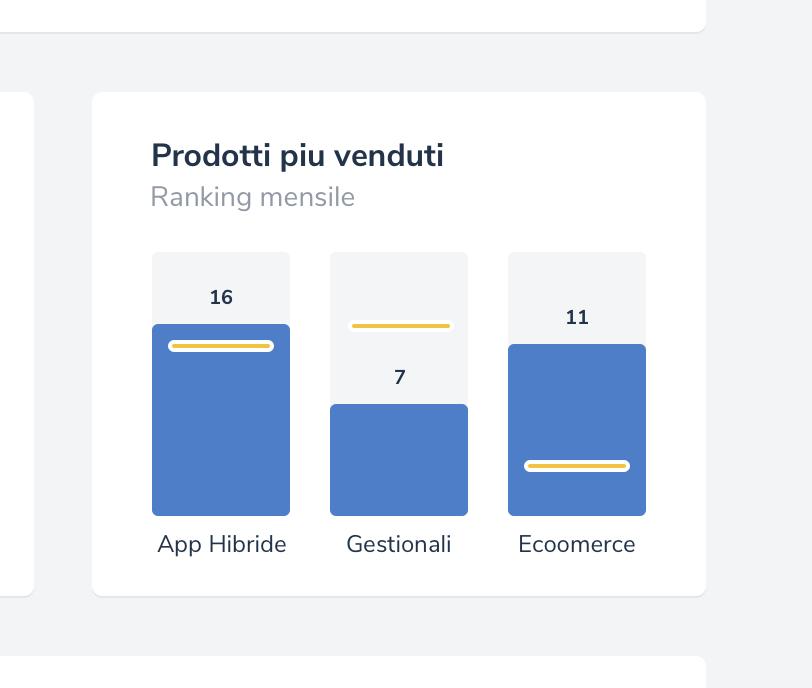Click the value 7 in Gestionali column
812x688 pixels.
[399, 377]
